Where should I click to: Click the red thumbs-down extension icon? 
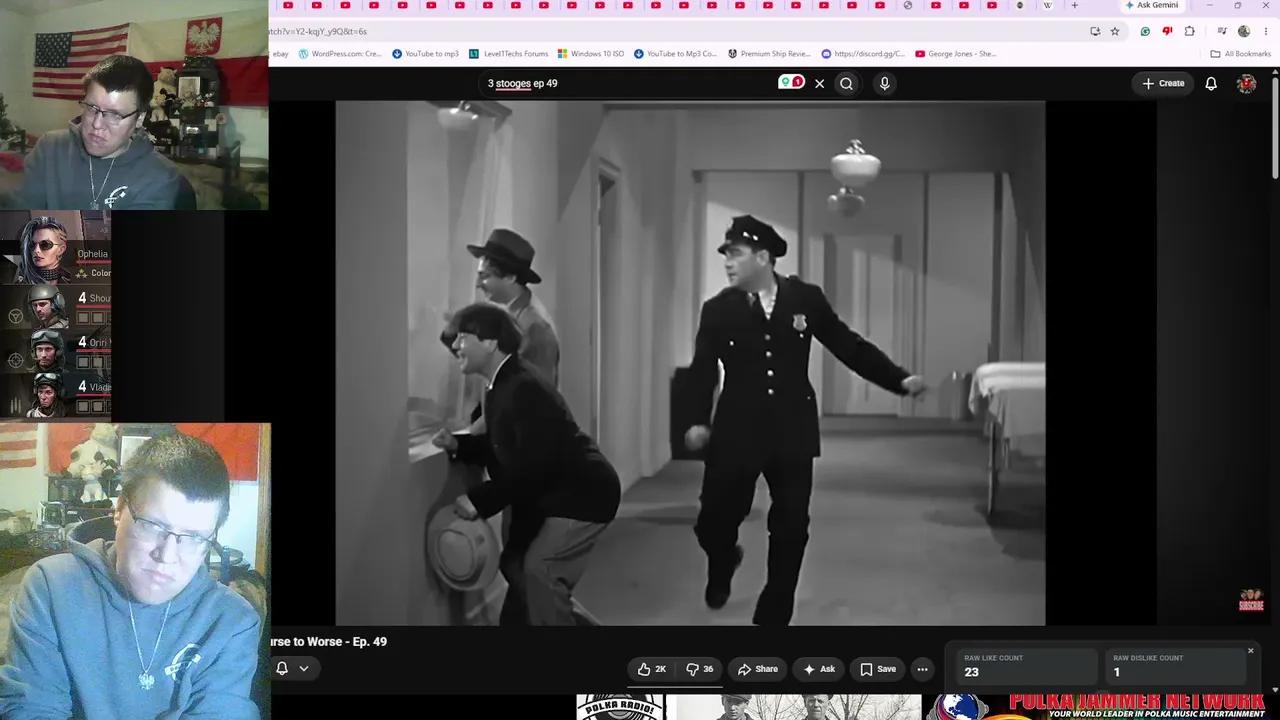(x=1167, y=31)
